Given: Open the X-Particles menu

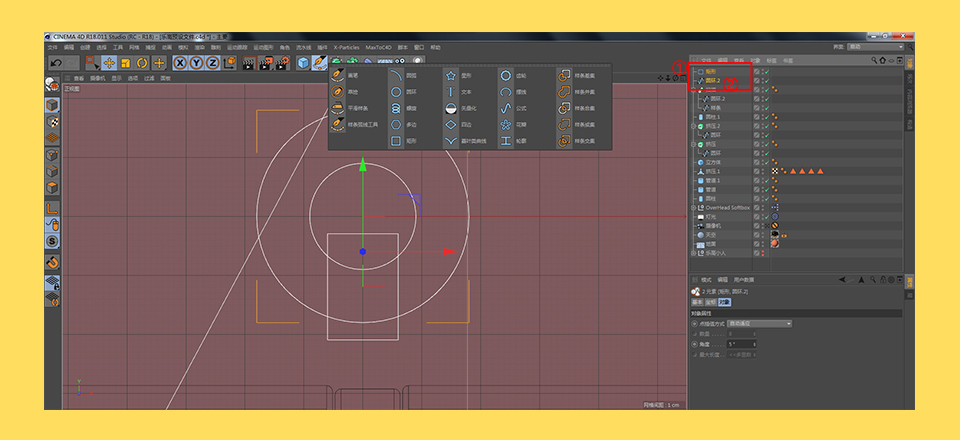Looking at the screenshot, I should (x=346, y=47).
